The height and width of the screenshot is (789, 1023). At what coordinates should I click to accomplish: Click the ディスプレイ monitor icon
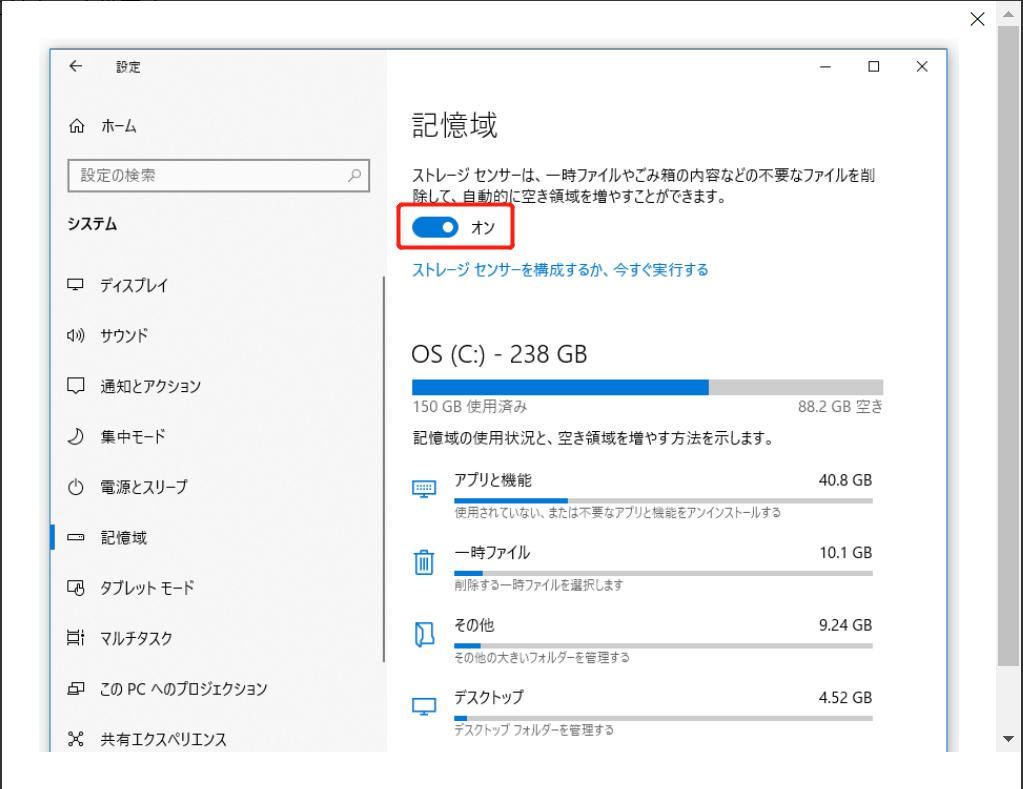tap(76, 285)
